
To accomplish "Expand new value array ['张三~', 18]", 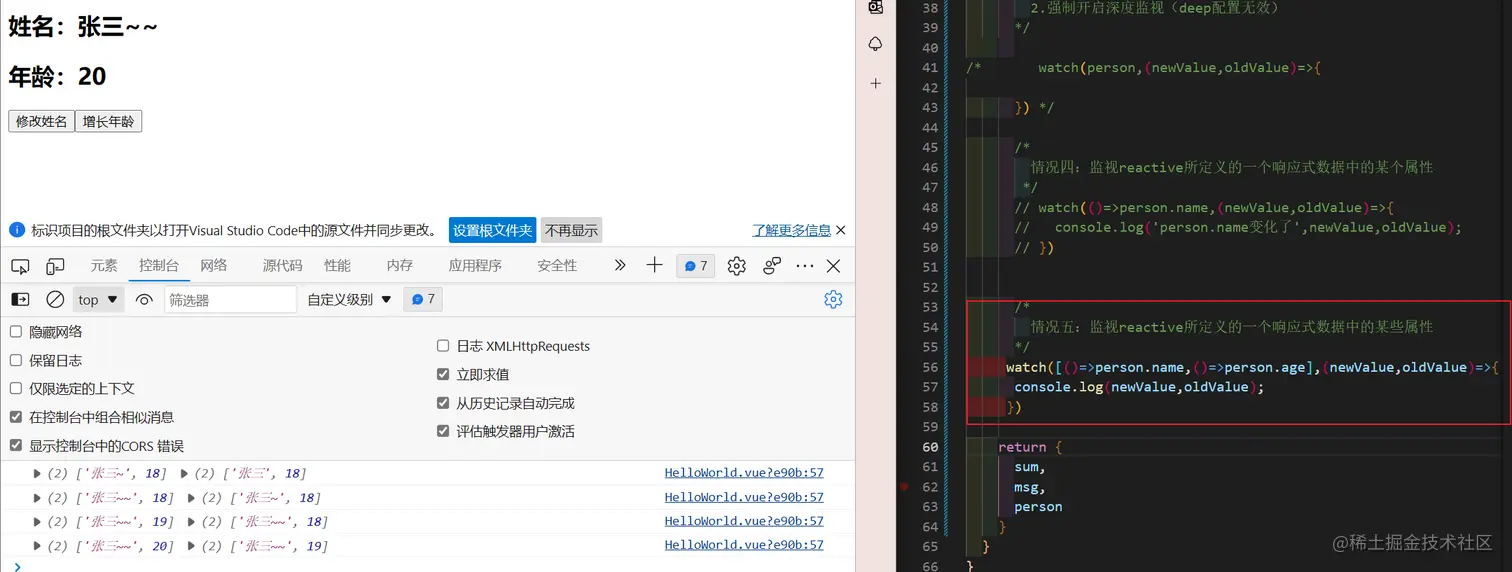I will click(38, 473).
